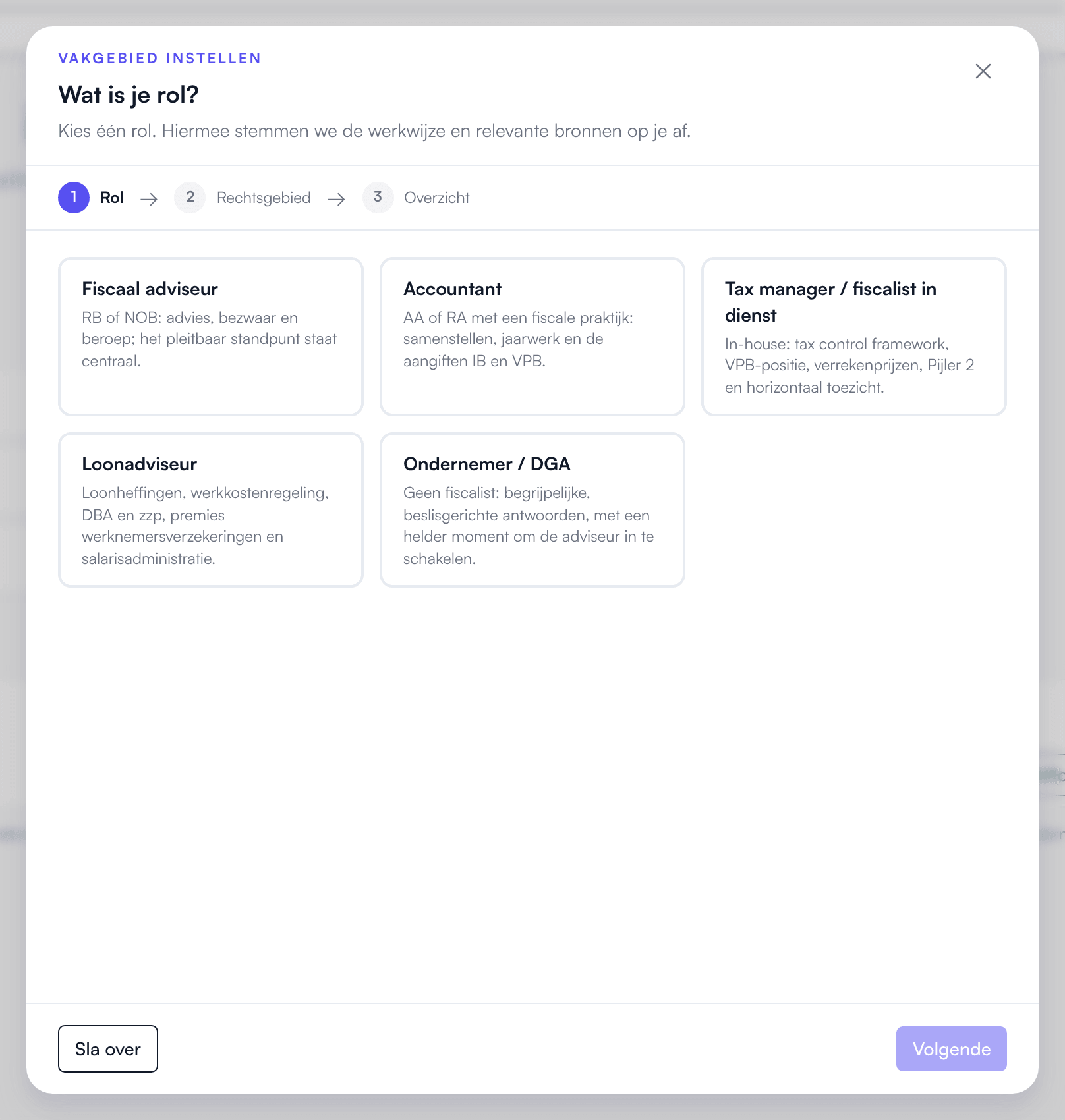Image resolution: width=1065 pixels, height=1120 pixels.
Task: Click the Accountant heading text
Action: pos(452,289)
